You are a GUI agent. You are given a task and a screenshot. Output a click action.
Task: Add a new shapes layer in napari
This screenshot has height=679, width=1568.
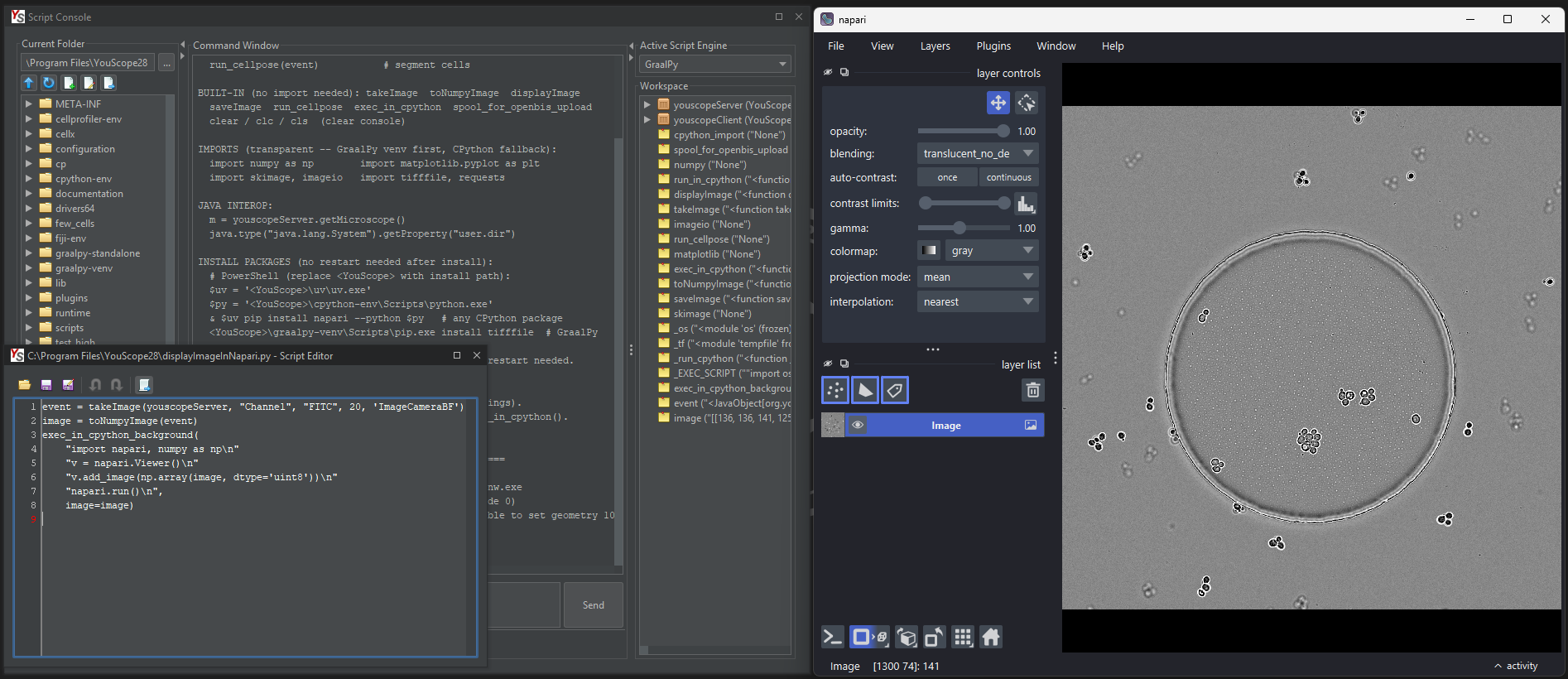(x=865, y=390)
